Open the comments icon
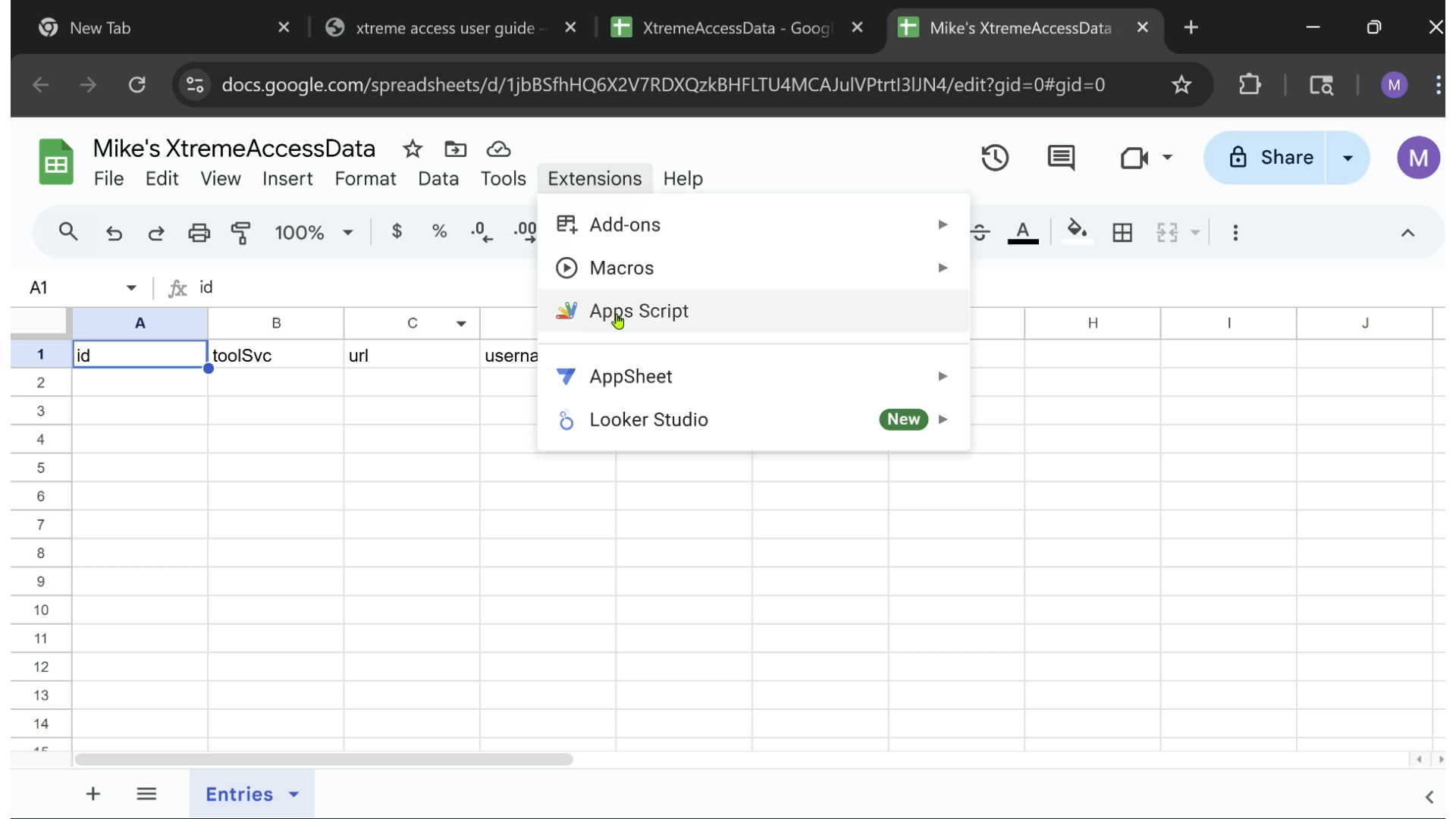The width and height of the screenshot is (1456, 819). pos(1061,158)
